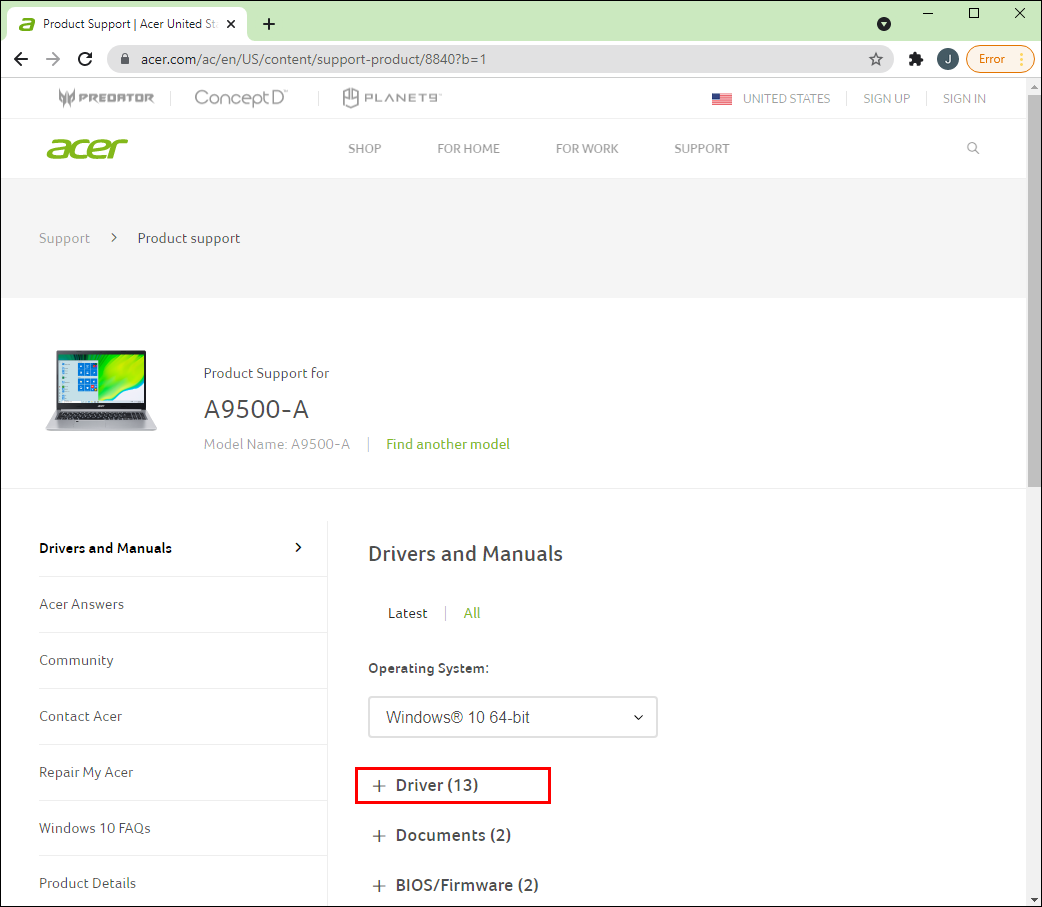Go to homepage via Acer logo
Screen dimensions: 1042x907
(87, 148)
